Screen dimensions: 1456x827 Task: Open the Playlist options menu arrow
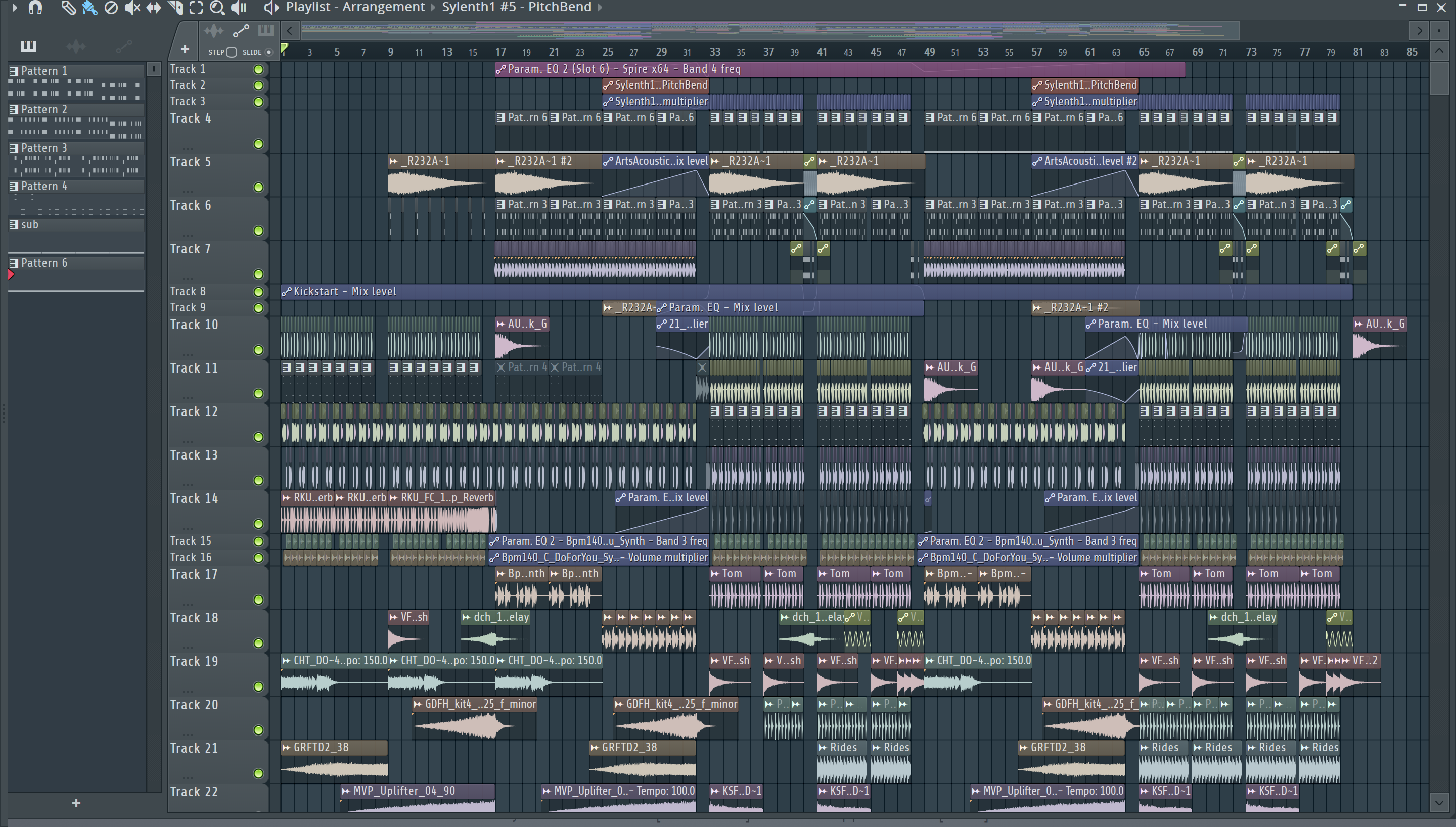coord(15,8)
